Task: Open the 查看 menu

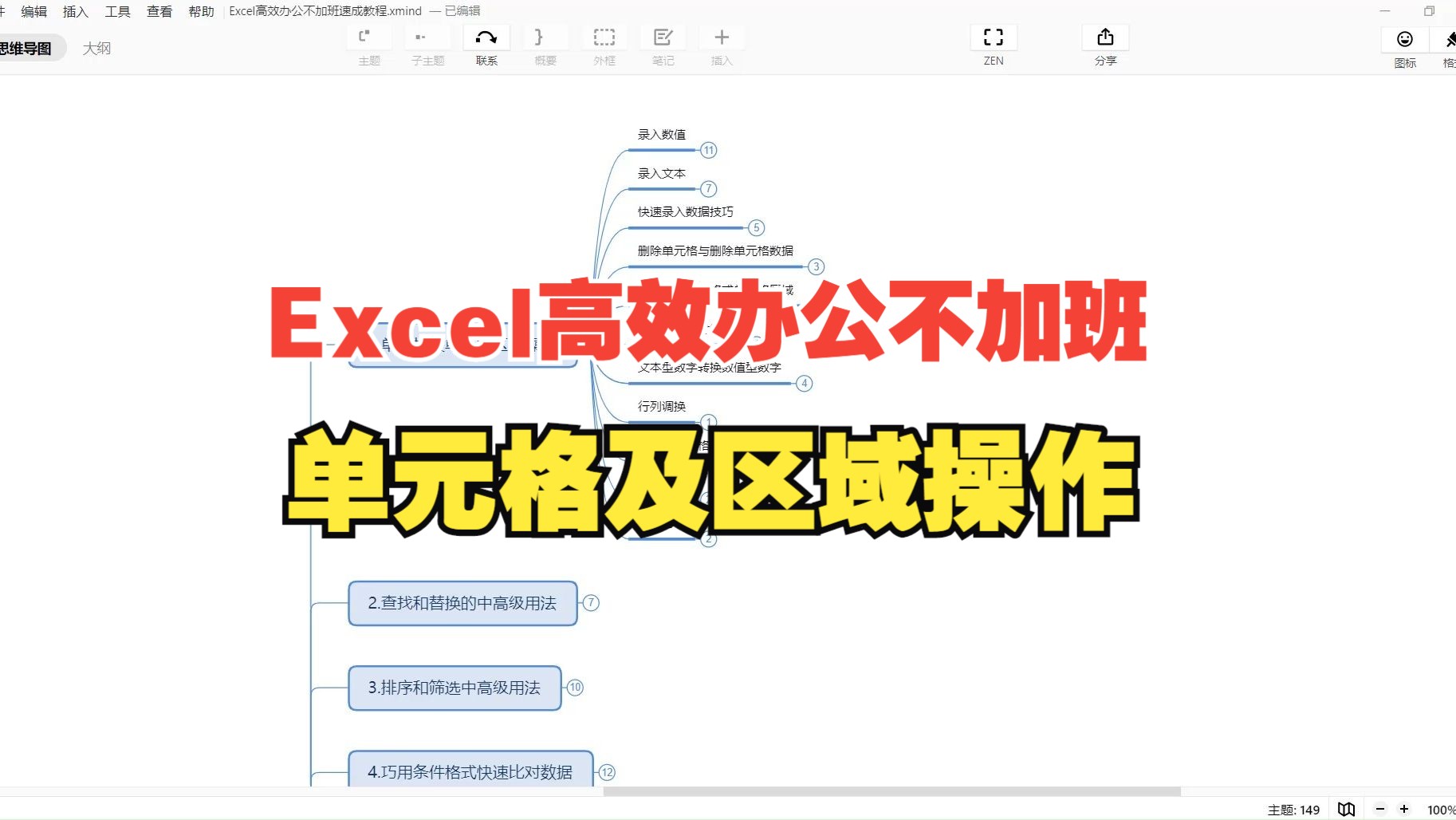Action: (x=159, y=11)
